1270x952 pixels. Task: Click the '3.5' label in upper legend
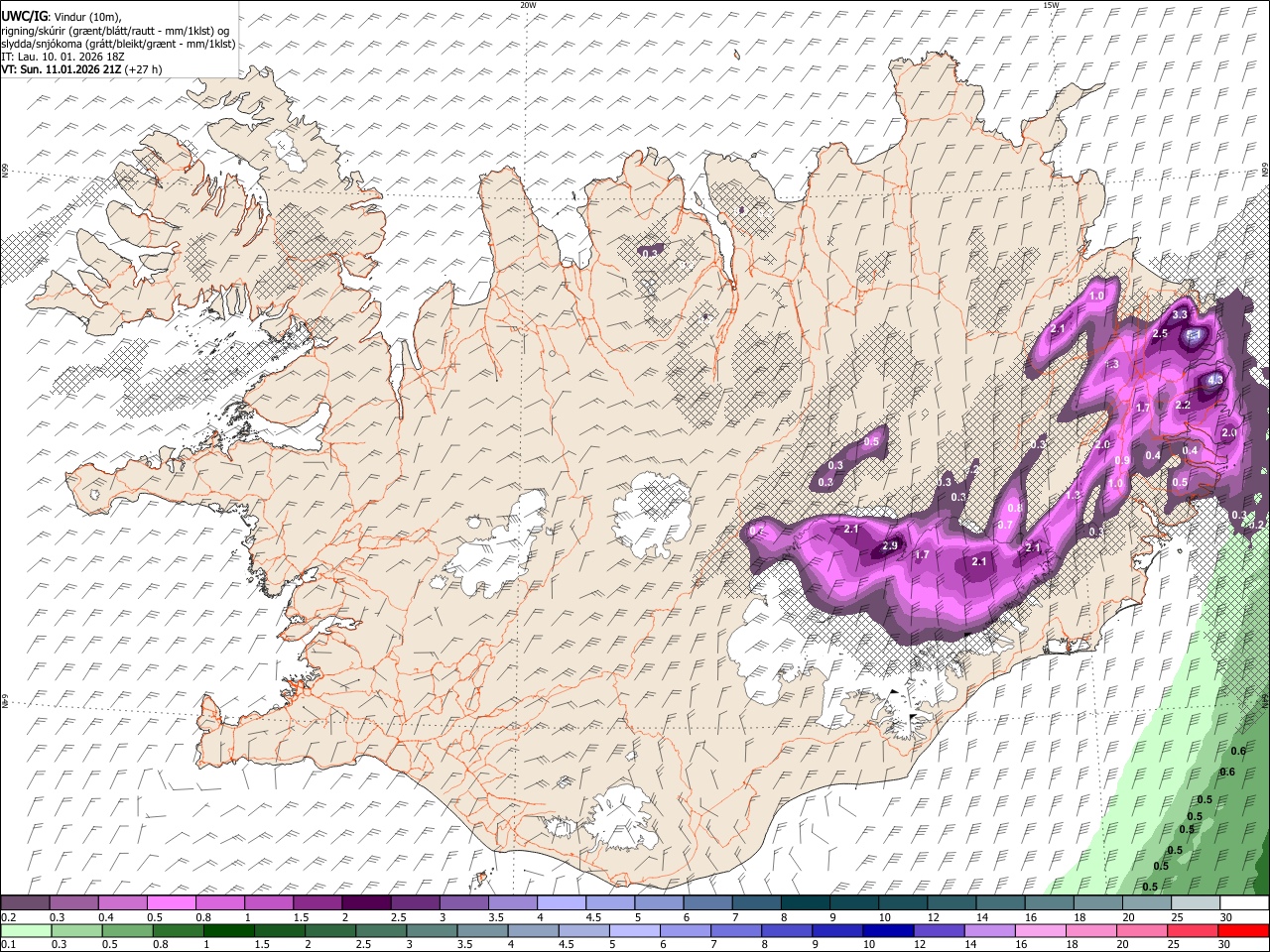click(496, 917)
